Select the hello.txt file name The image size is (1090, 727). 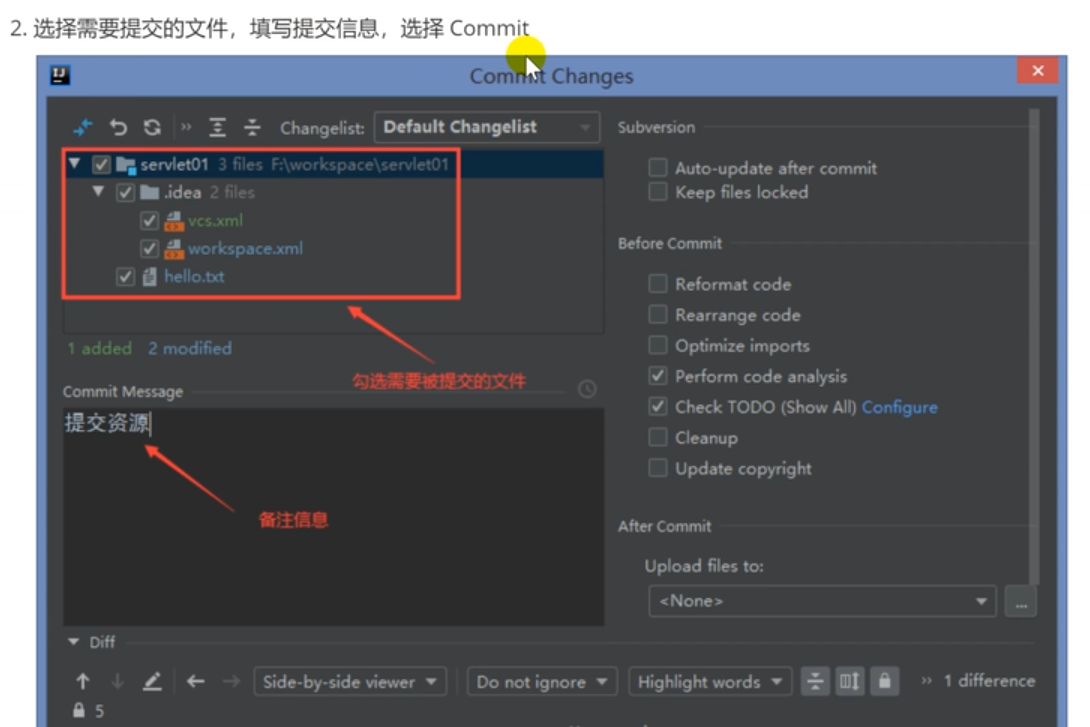pyautogui.click(x=194, y=277)
